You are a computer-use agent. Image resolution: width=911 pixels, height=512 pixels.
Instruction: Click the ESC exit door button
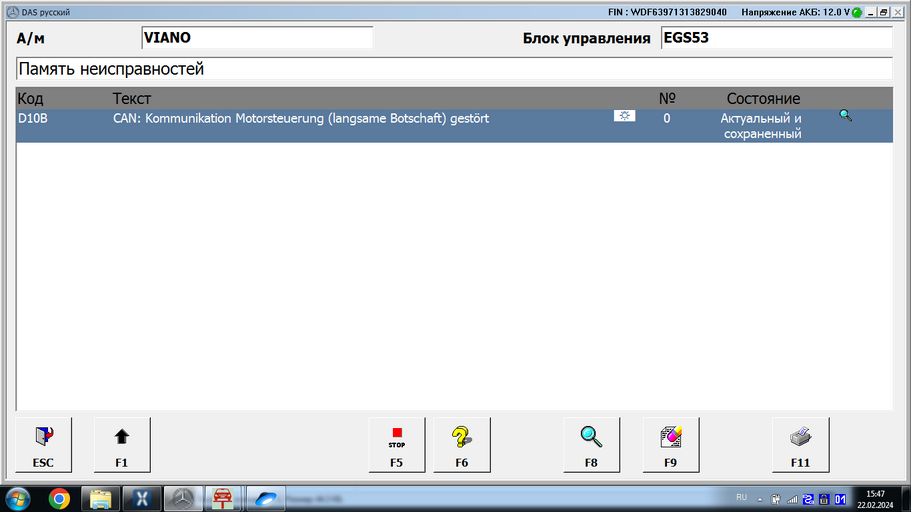44,445
